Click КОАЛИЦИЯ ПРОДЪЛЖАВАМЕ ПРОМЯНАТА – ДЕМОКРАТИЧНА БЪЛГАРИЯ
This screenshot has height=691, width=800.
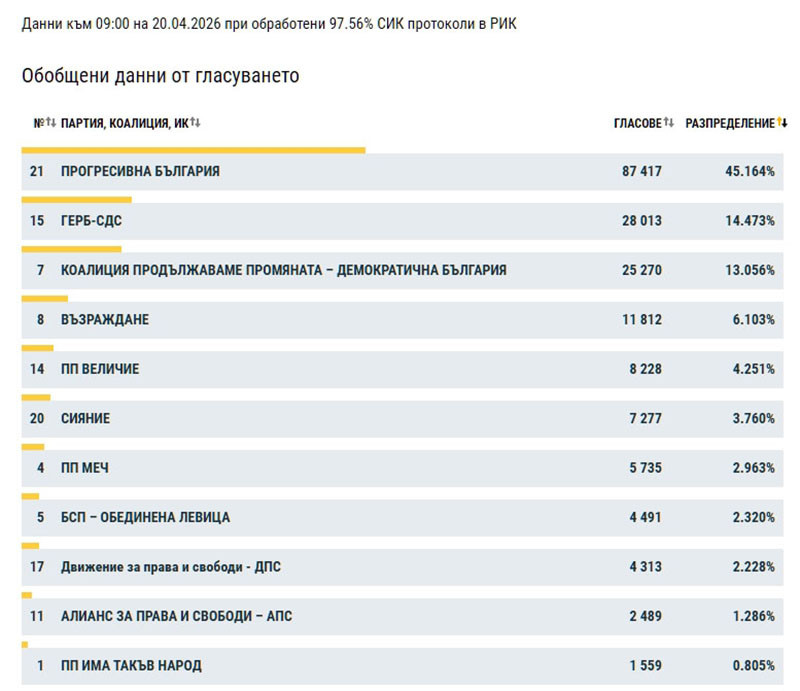[x=283, y=270]
